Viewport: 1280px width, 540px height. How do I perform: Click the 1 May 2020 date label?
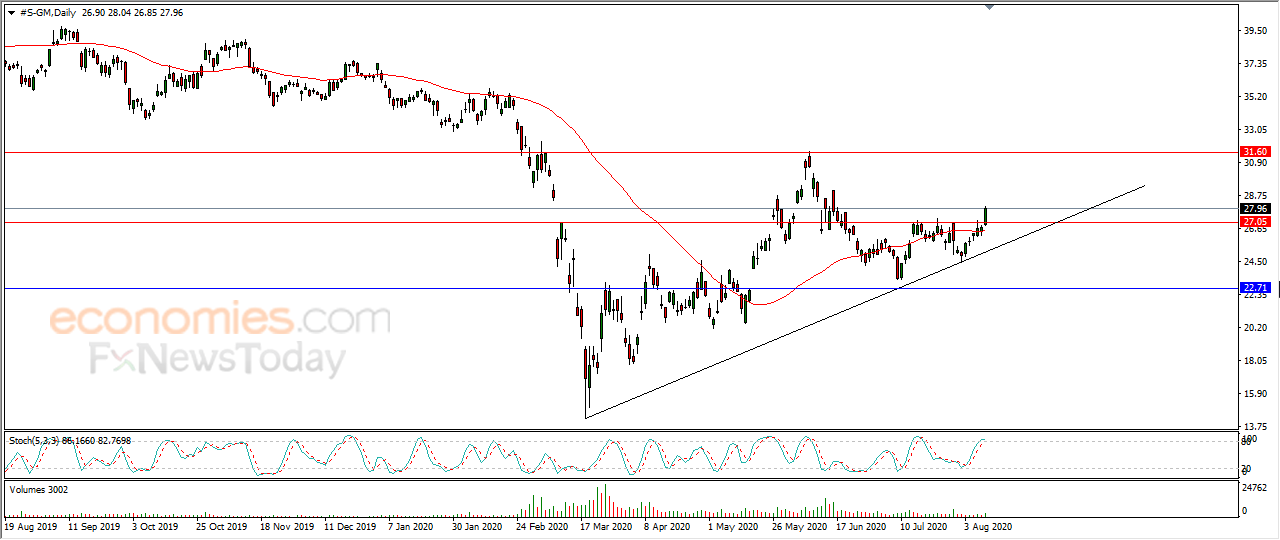click(735, 524)
